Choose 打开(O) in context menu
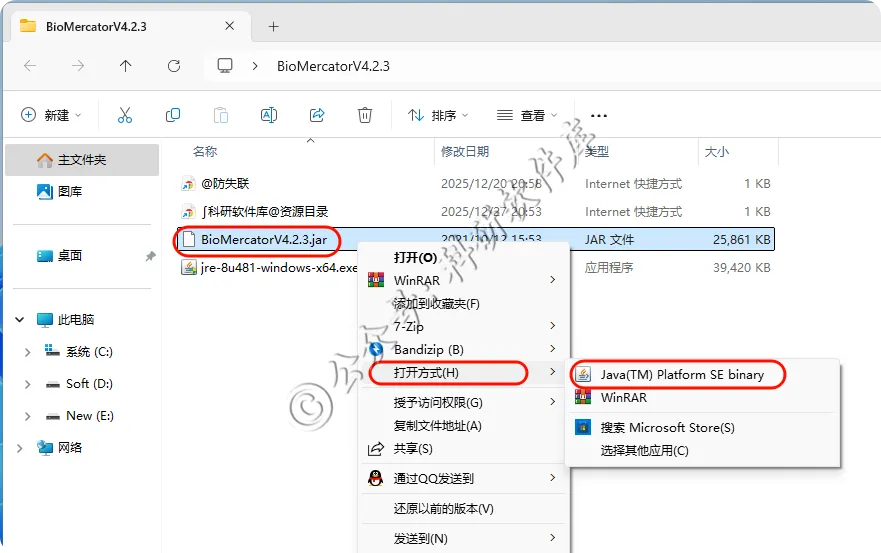881x553 pixels. pyautogui.click(x=464, y=257)
